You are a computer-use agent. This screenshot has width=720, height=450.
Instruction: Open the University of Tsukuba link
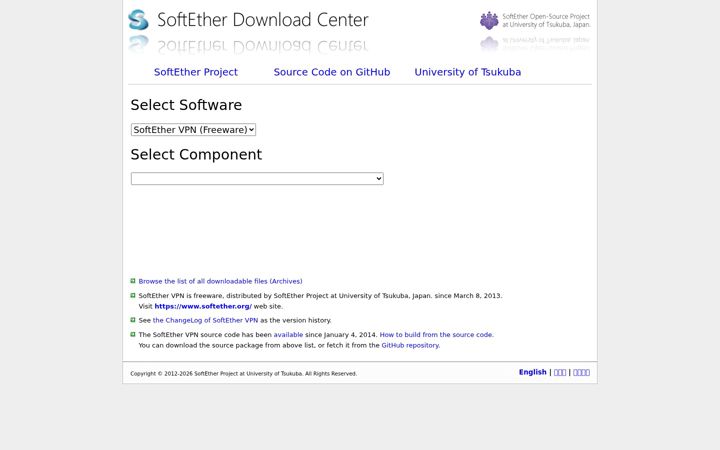[x=467, y=72]
